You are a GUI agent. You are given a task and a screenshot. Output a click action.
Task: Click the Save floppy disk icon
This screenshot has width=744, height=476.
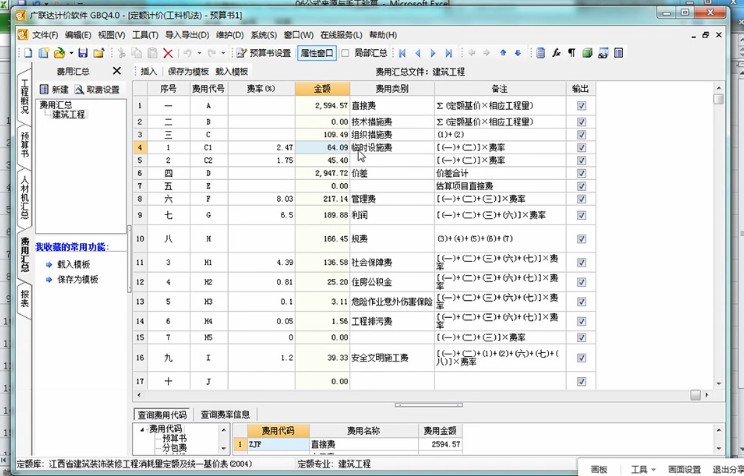83,53
